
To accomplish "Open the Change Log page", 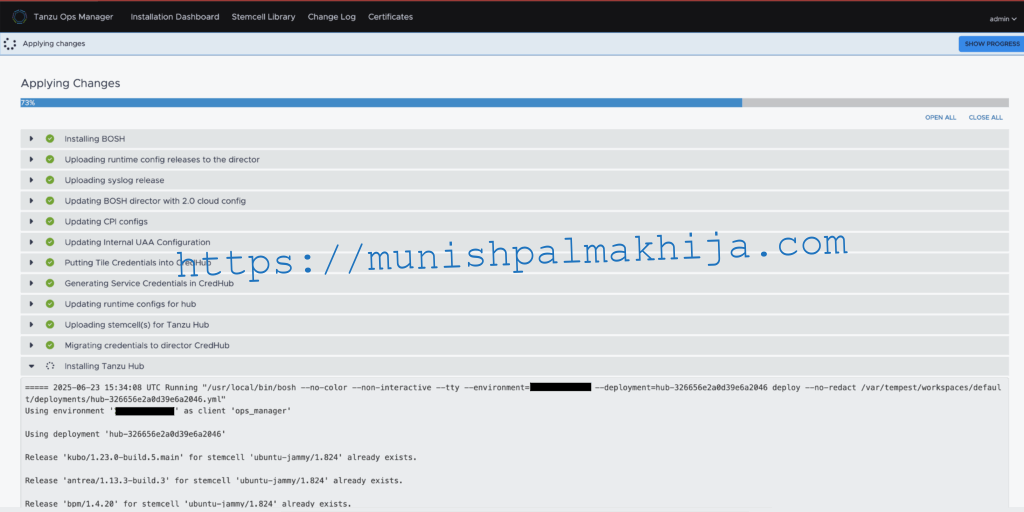I will point(332,17).
